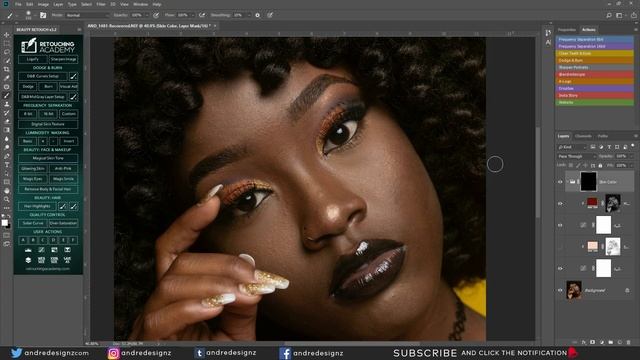
Task: Toggle layer filter on/off switch
Action: [633, 146]
